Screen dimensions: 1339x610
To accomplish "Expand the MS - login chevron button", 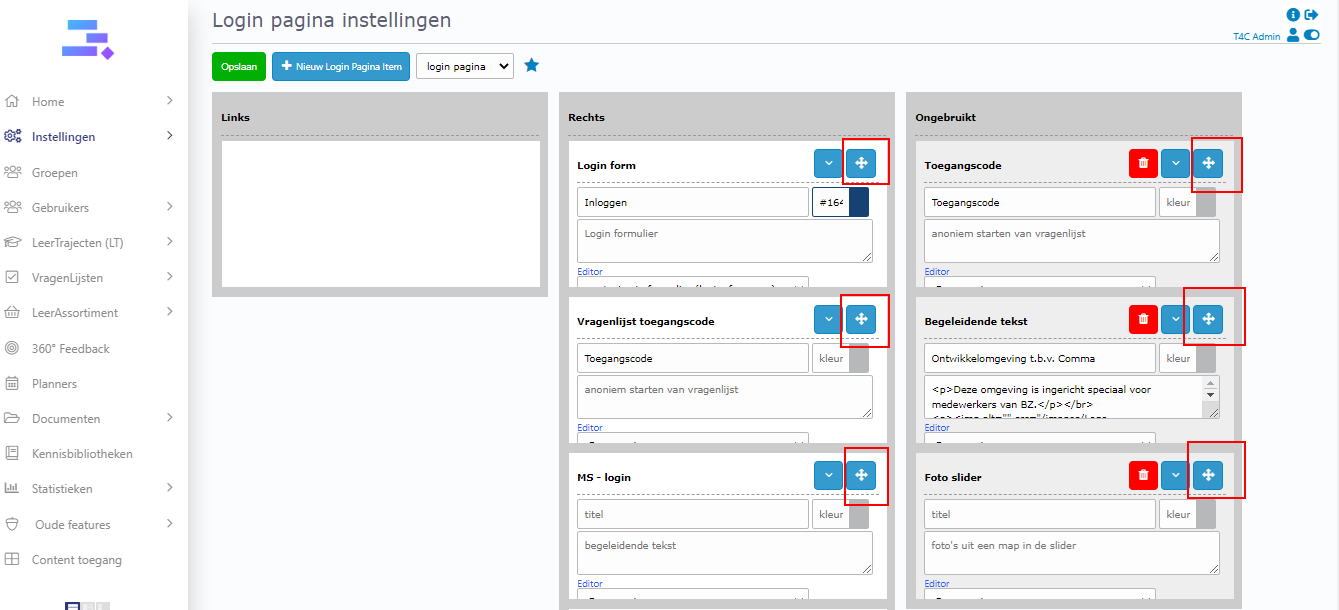I will (x=828, y=476).
